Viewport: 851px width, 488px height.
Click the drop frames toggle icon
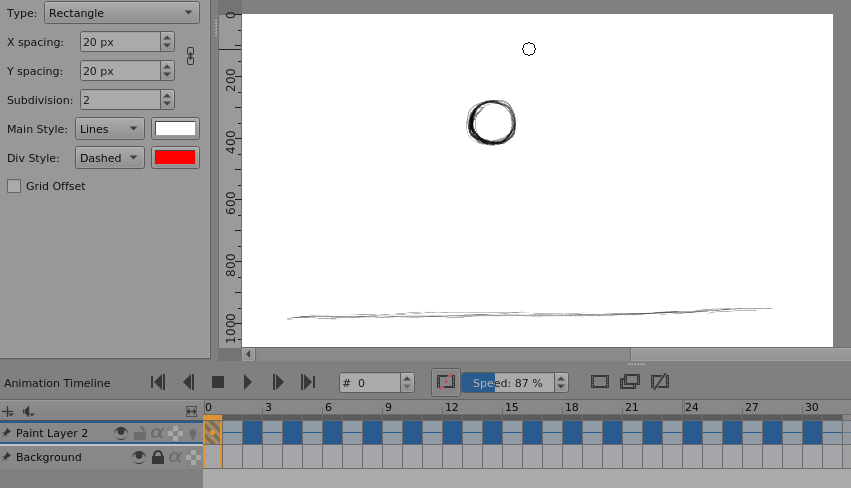446,382
